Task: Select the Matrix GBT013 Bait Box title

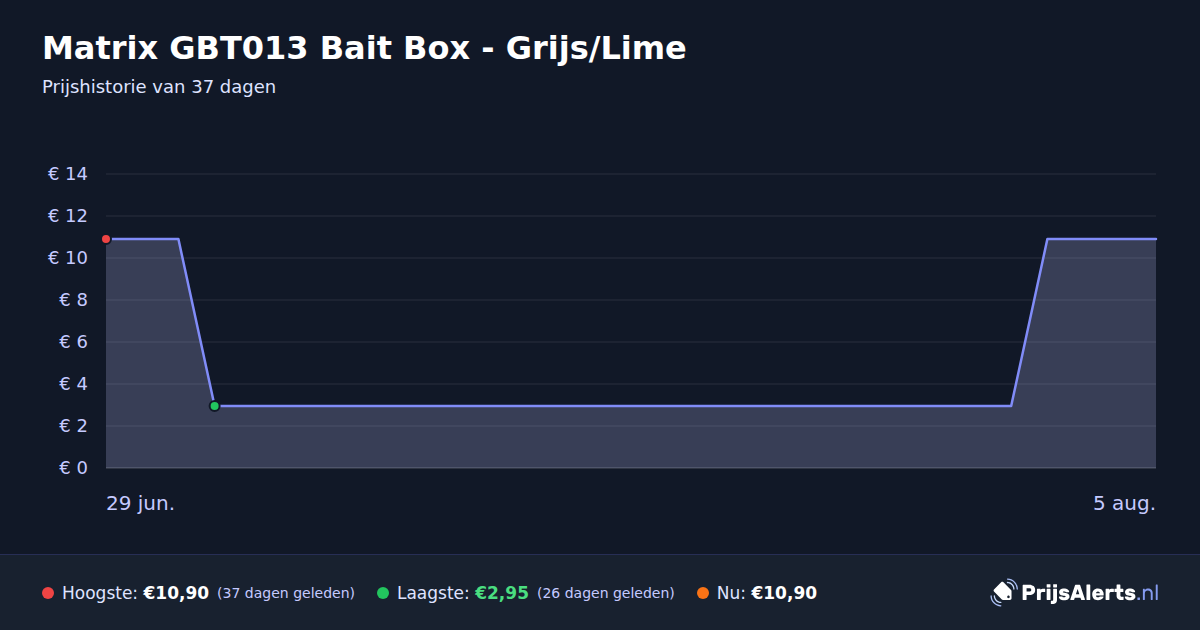Action: click(364, 48)
